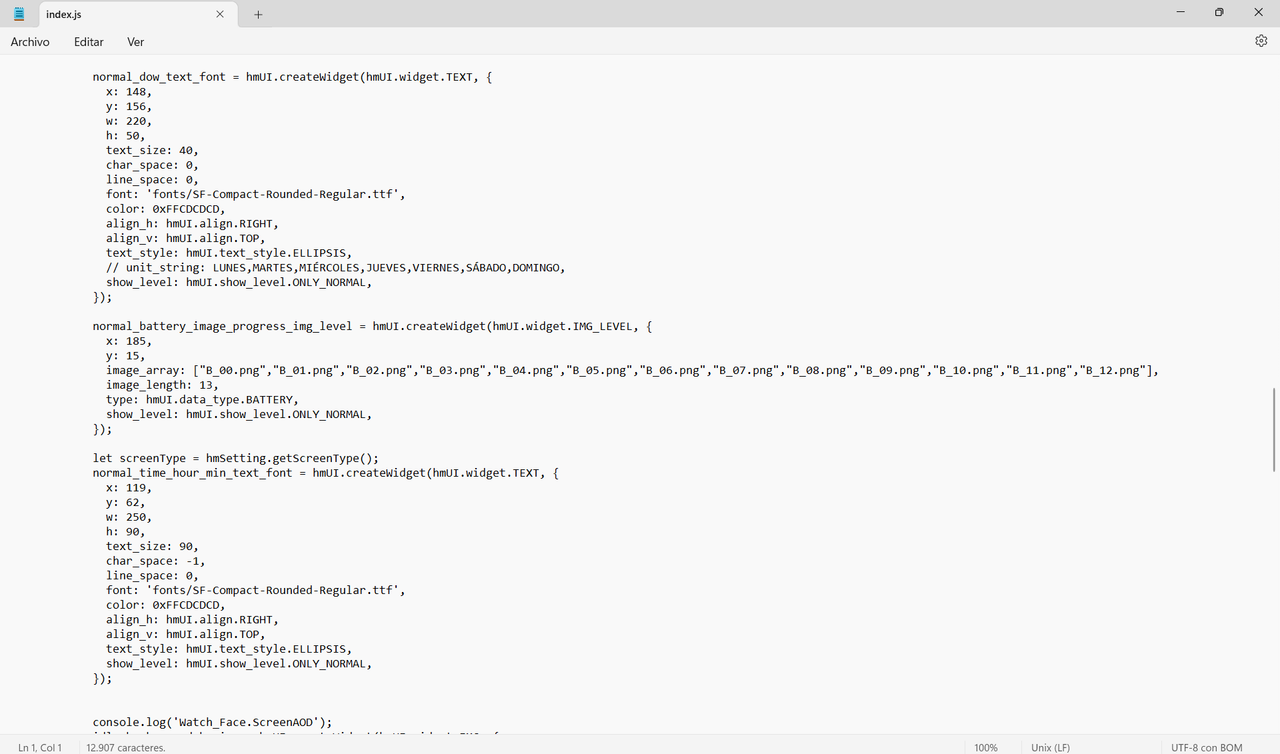Place cursor on let screenType line
Viewport: 1280px width, 754px height.
click(236, 458)
